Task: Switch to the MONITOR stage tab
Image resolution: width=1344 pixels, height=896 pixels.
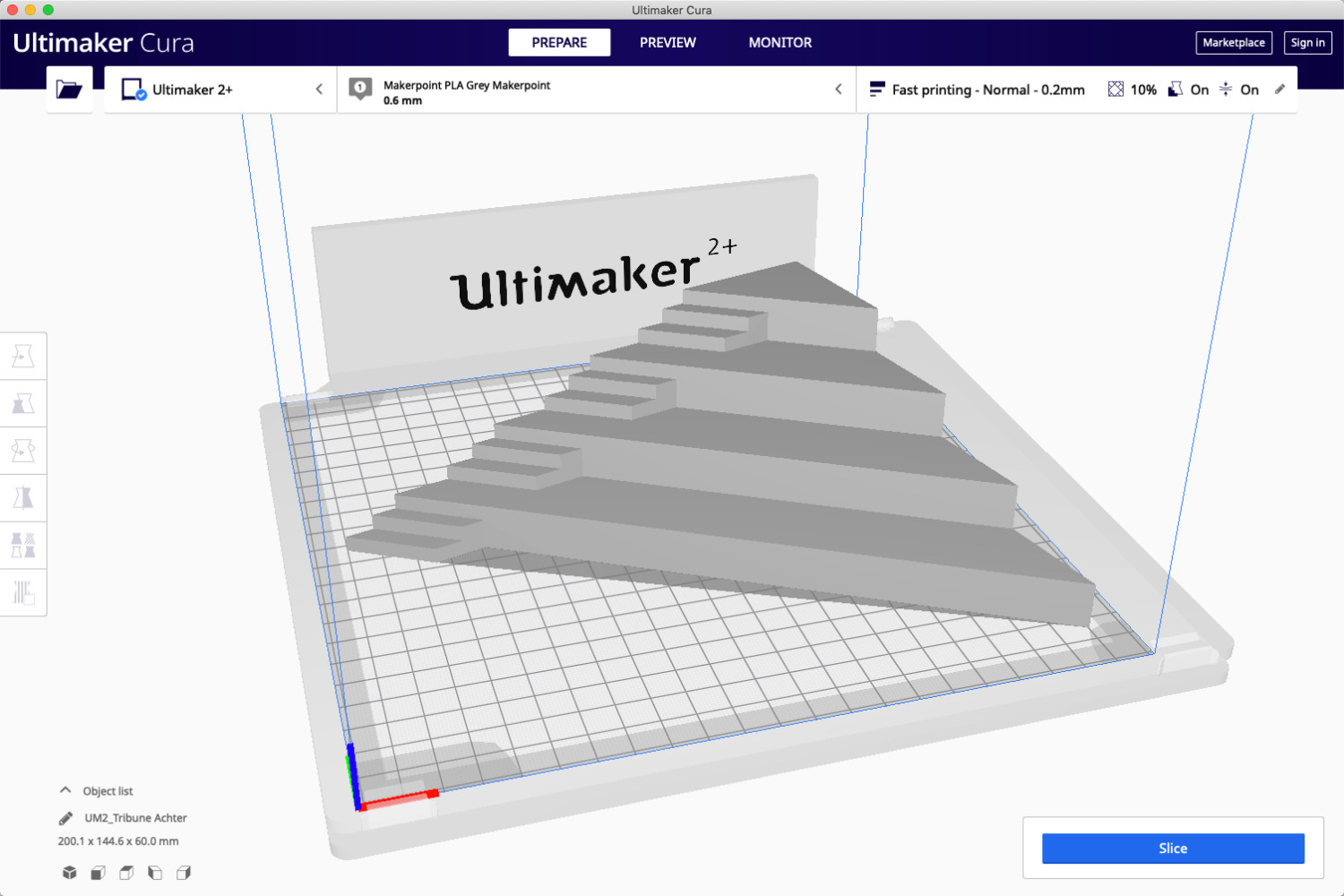Action: (x=780, y=42)
